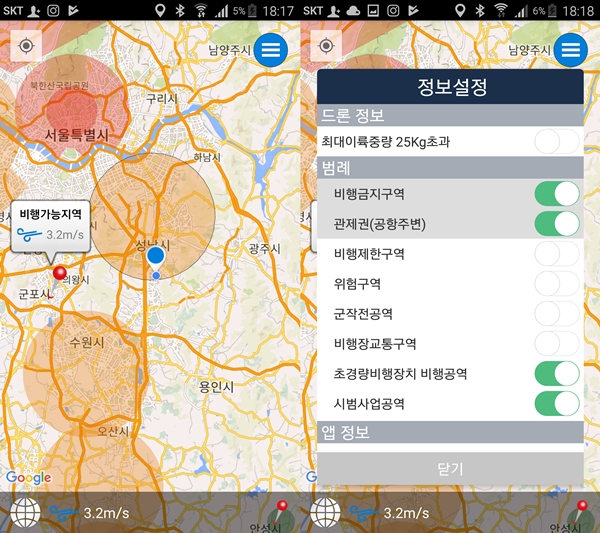This screenshot has width=600, height=533.
Task: Tap the Instagram icon in left status bar
Action: [x=53, y=10]
